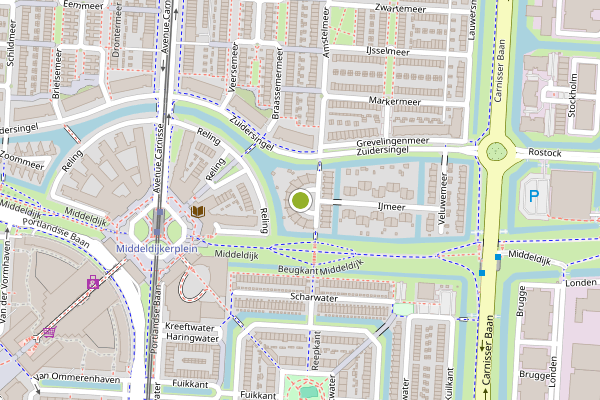
Task: Click the Reepkant street label
Action: click(x=316, y=351)
